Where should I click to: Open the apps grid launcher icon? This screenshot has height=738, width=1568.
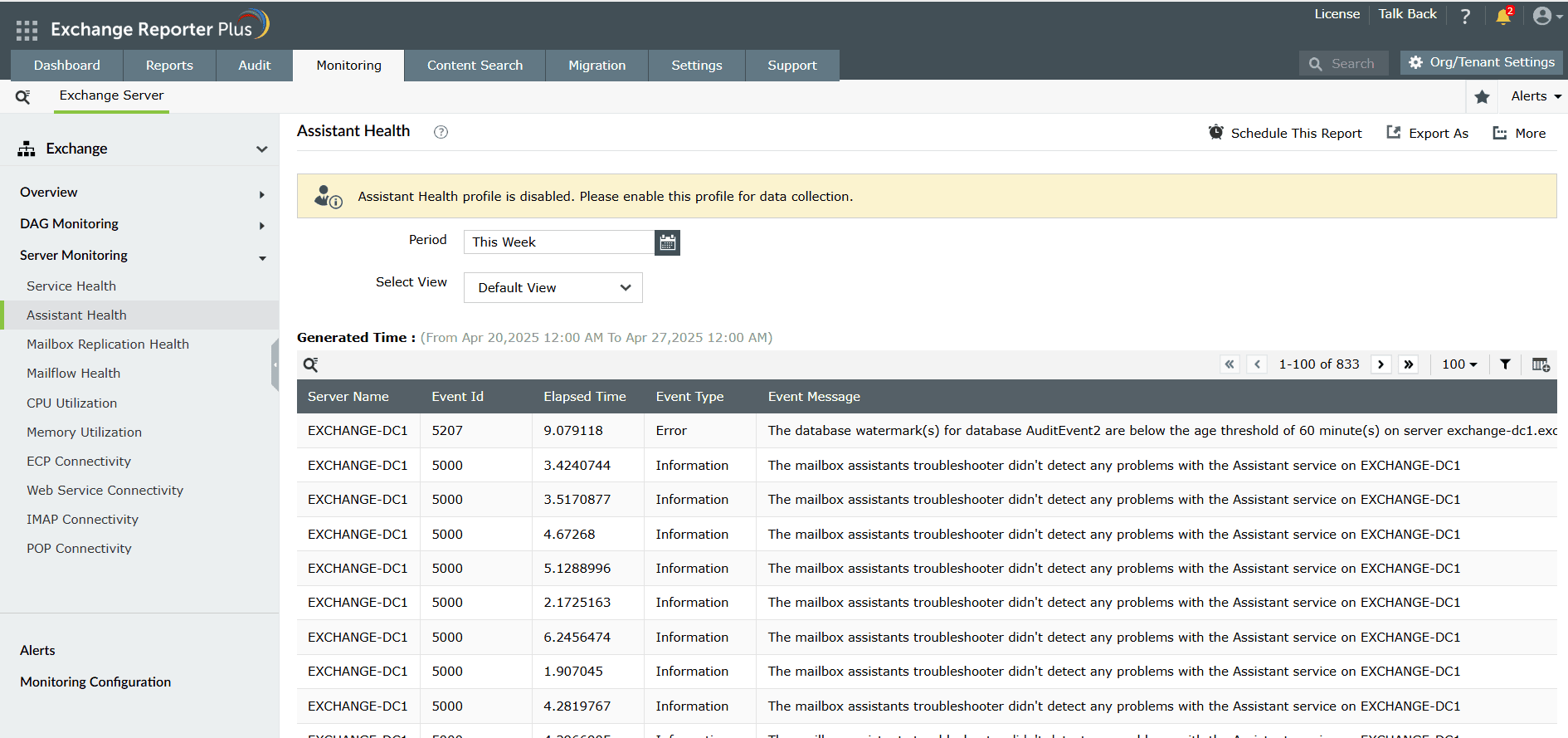click(27, 31)
